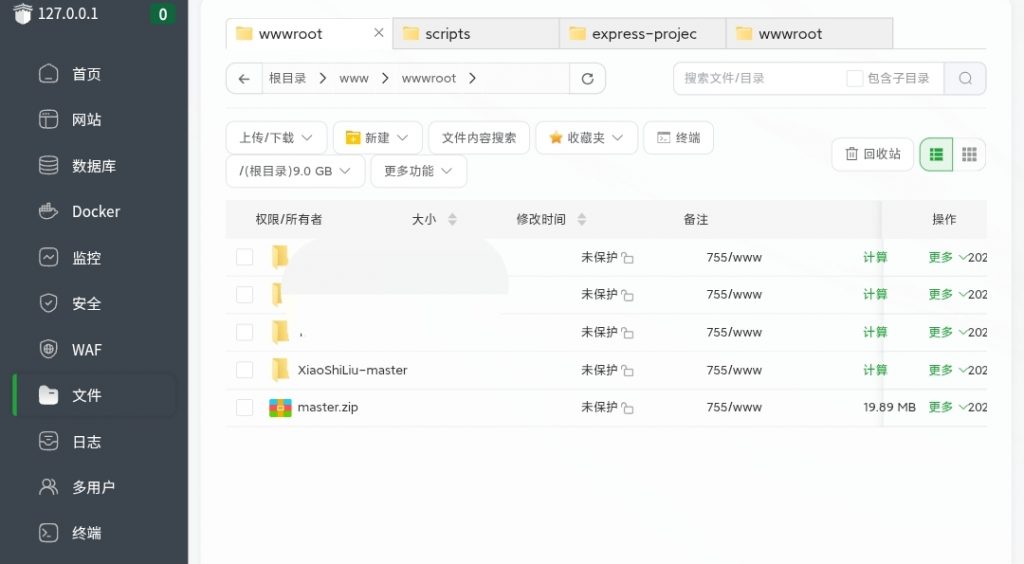Sort by 修改时间 modified time arrows
The width and height of the screenshot is (1024, 564).
[581, 219]
